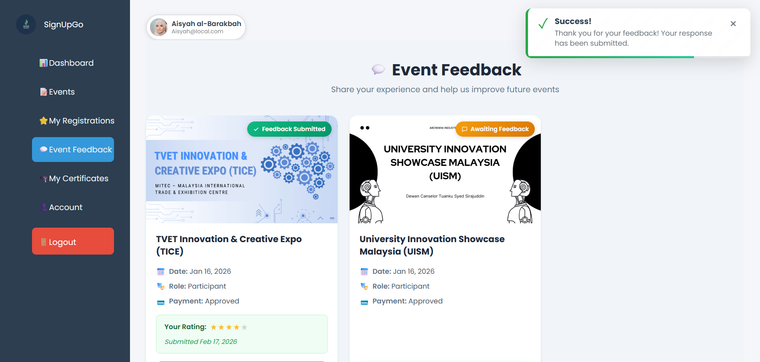Click the calendar icon on UISM card
760x362 pixels.
(364, 271)
